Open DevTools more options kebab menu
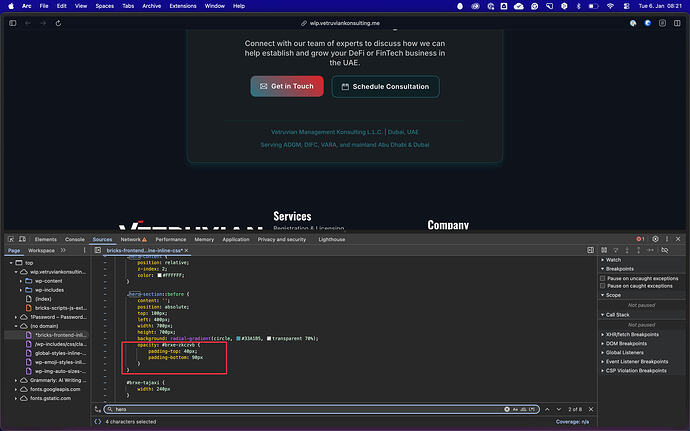Image resolution: width=690 pixels, height=431 pixels. (x=667, y=239)
